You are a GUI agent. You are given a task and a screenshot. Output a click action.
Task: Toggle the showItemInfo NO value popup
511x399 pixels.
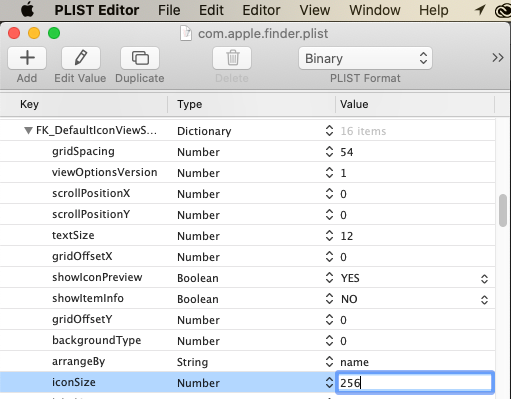coord(484,300)
